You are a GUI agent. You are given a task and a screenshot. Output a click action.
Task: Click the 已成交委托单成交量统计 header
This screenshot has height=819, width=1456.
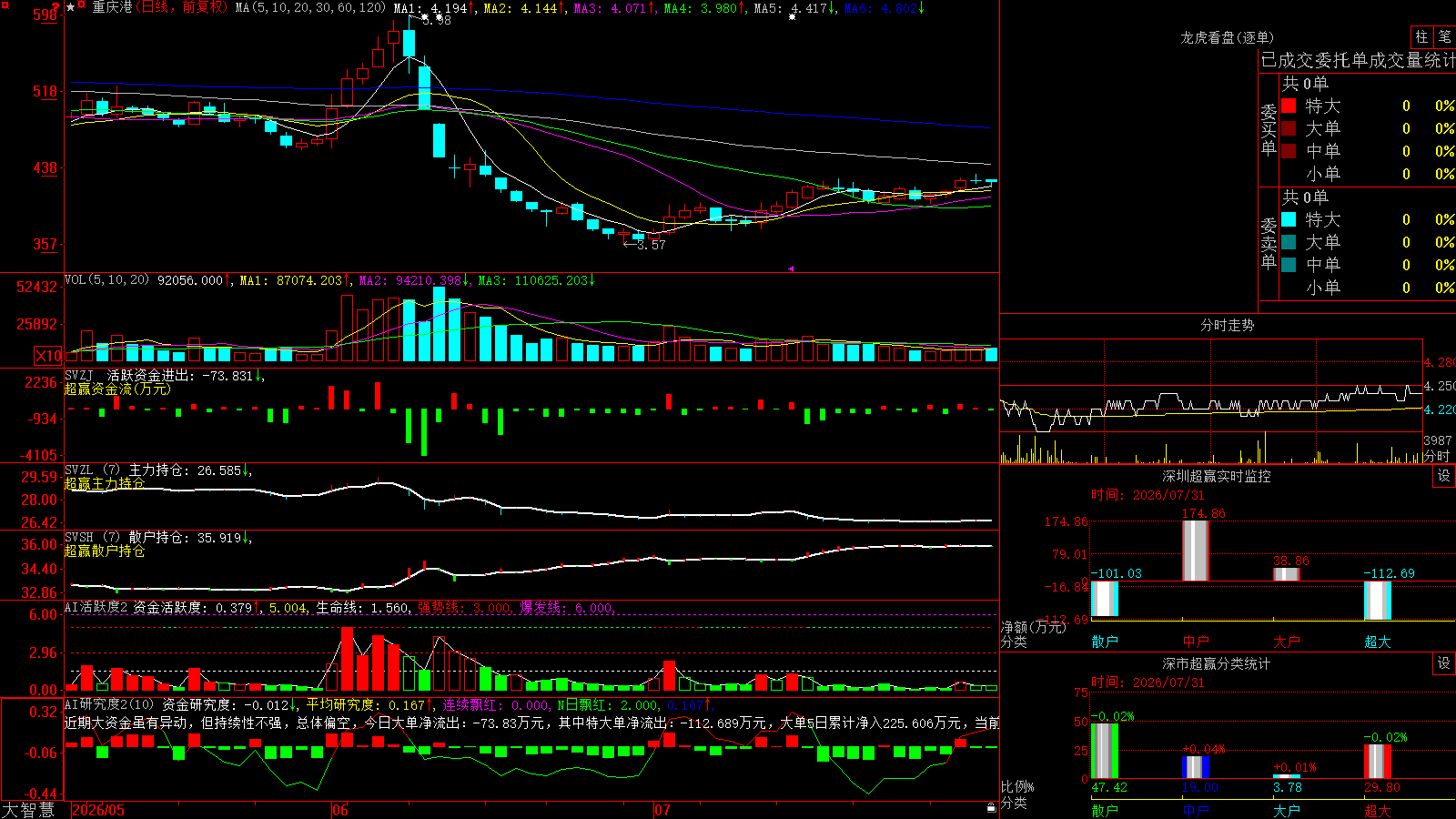(x=1358, y=60)
